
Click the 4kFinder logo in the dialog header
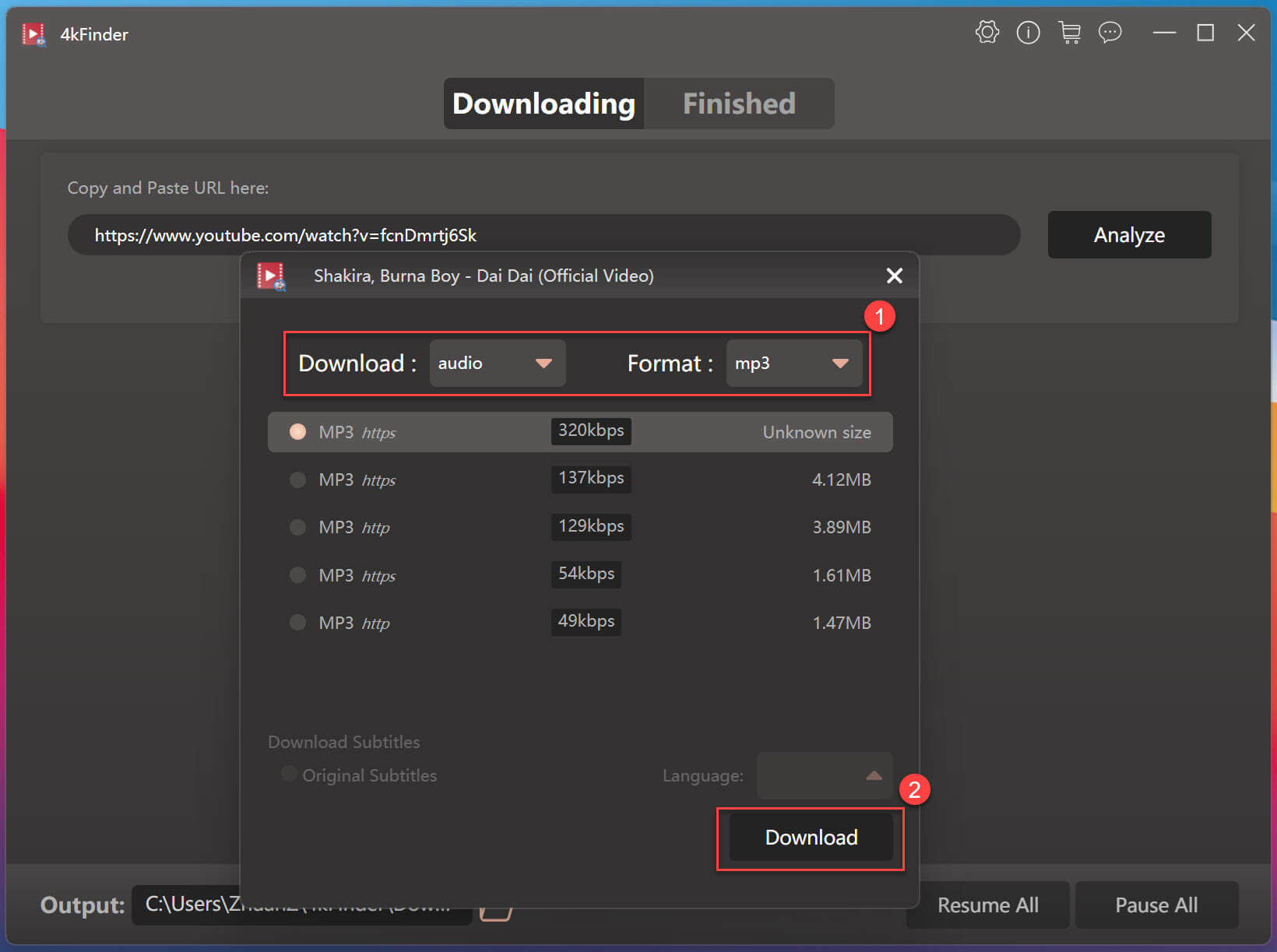(272, 276)
